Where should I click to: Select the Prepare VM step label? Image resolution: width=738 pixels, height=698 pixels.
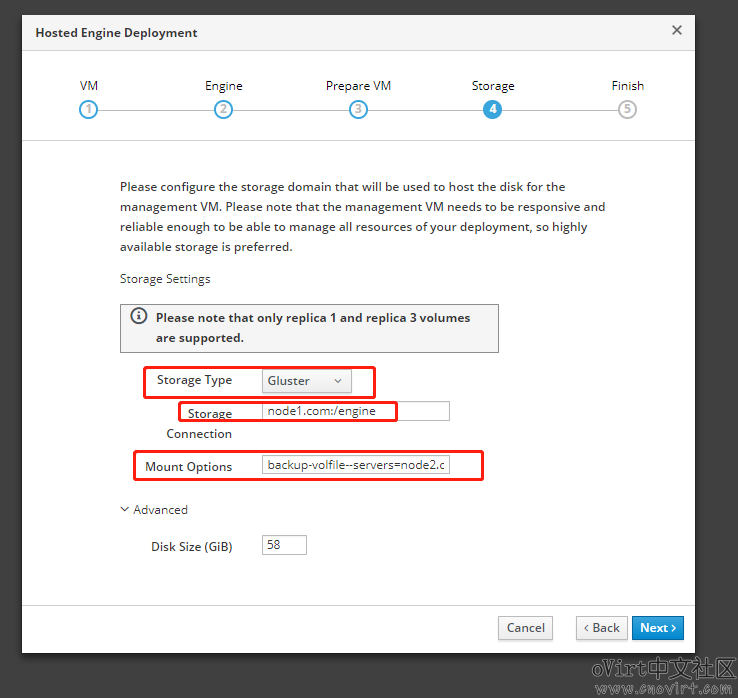(x=358, y=86)
